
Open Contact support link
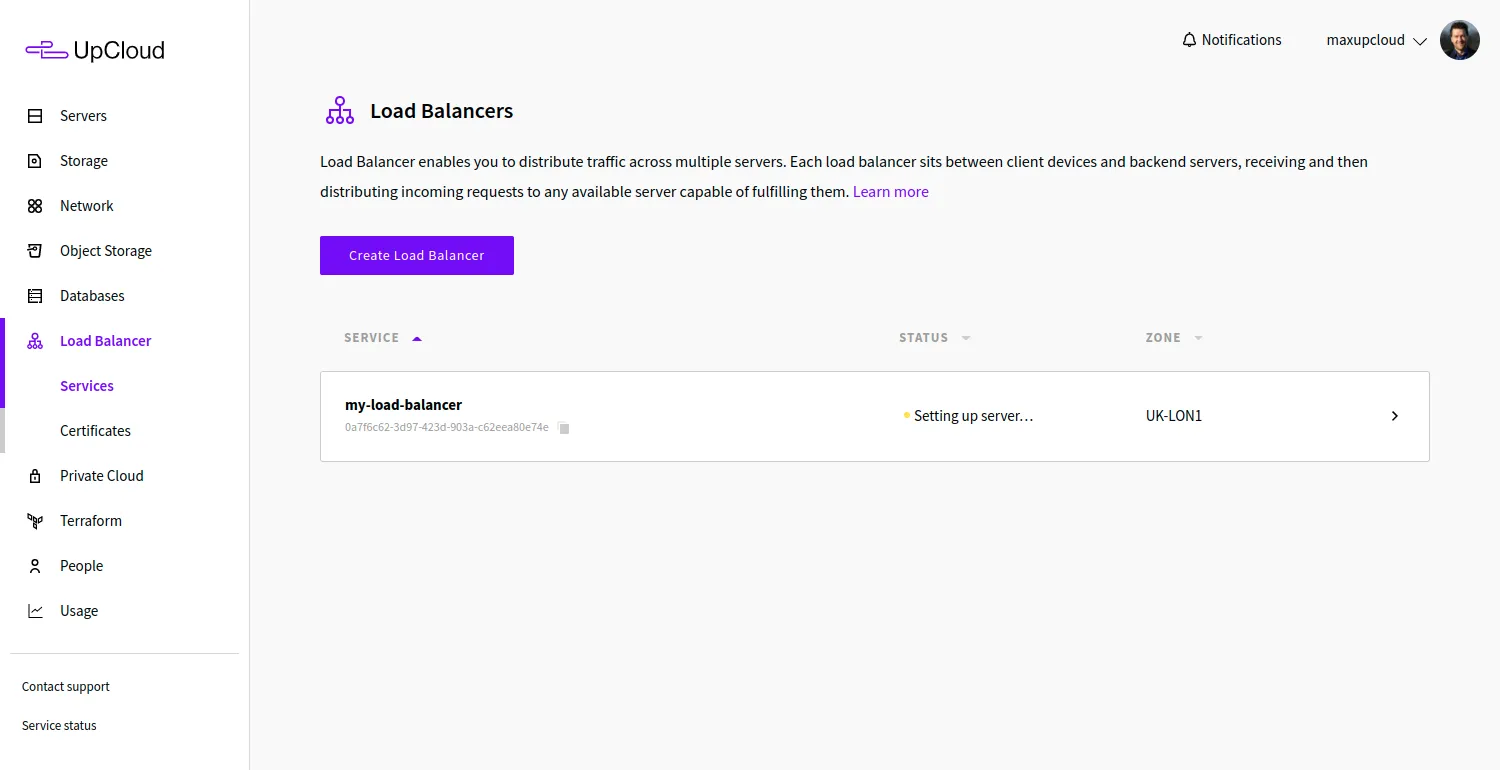[66, 687]
